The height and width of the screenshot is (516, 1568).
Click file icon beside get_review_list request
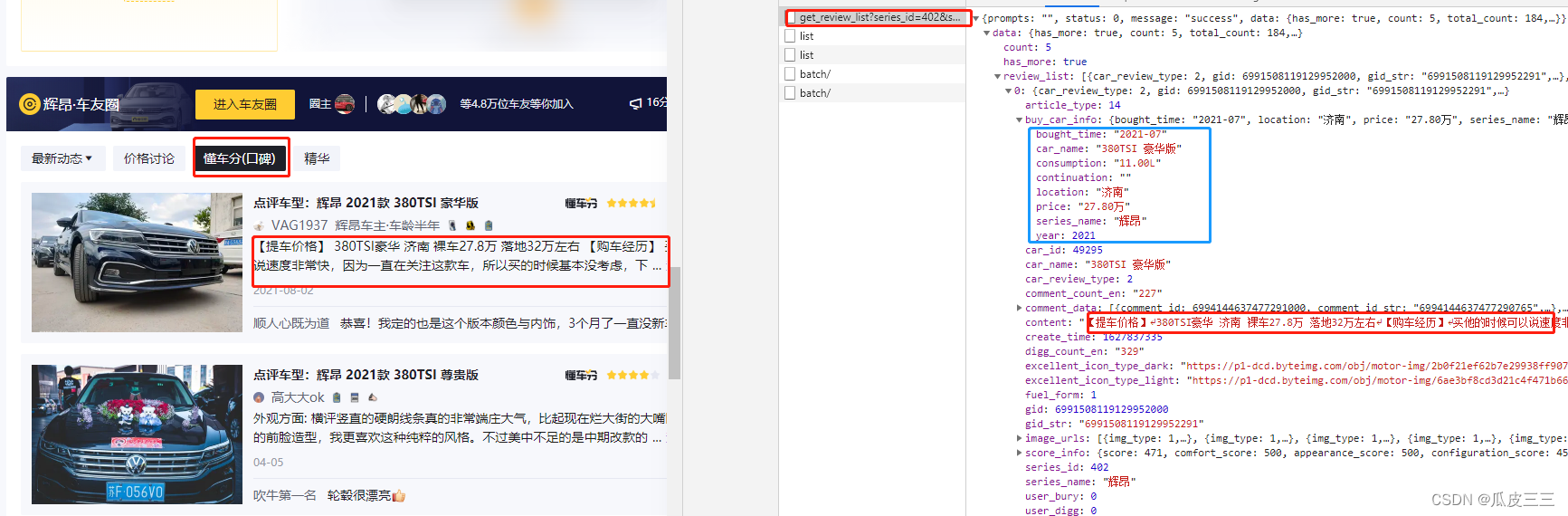point(791,17)
